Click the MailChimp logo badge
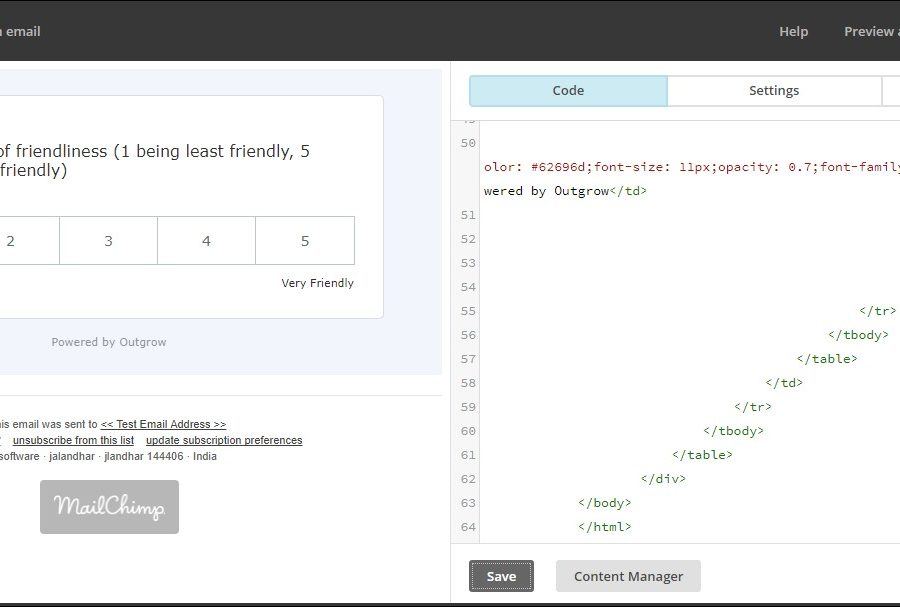The height and width of the screenshot is (607, 900). click(x=109, y=507)
